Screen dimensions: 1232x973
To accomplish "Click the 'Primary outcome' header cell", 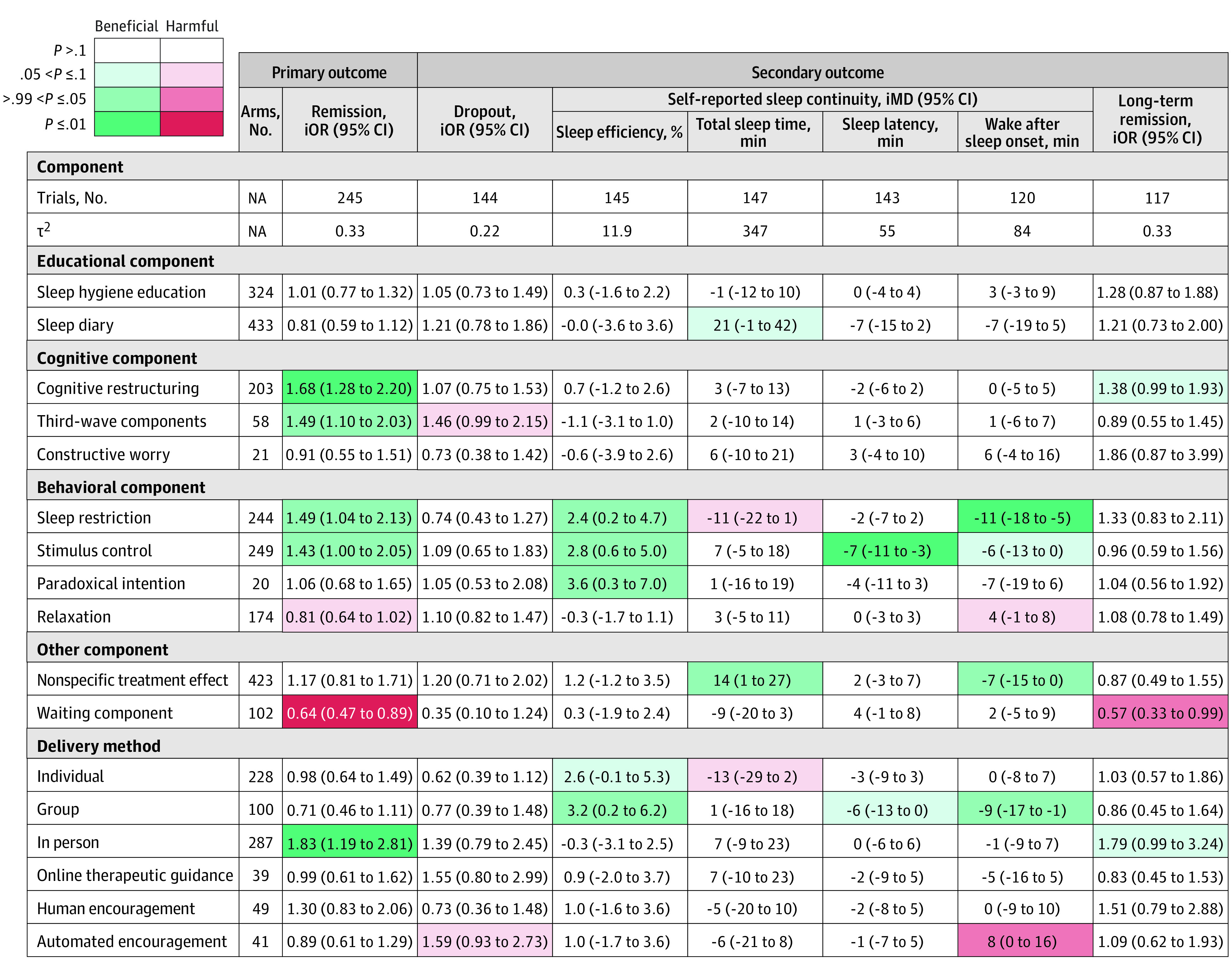I will point(328,71).
